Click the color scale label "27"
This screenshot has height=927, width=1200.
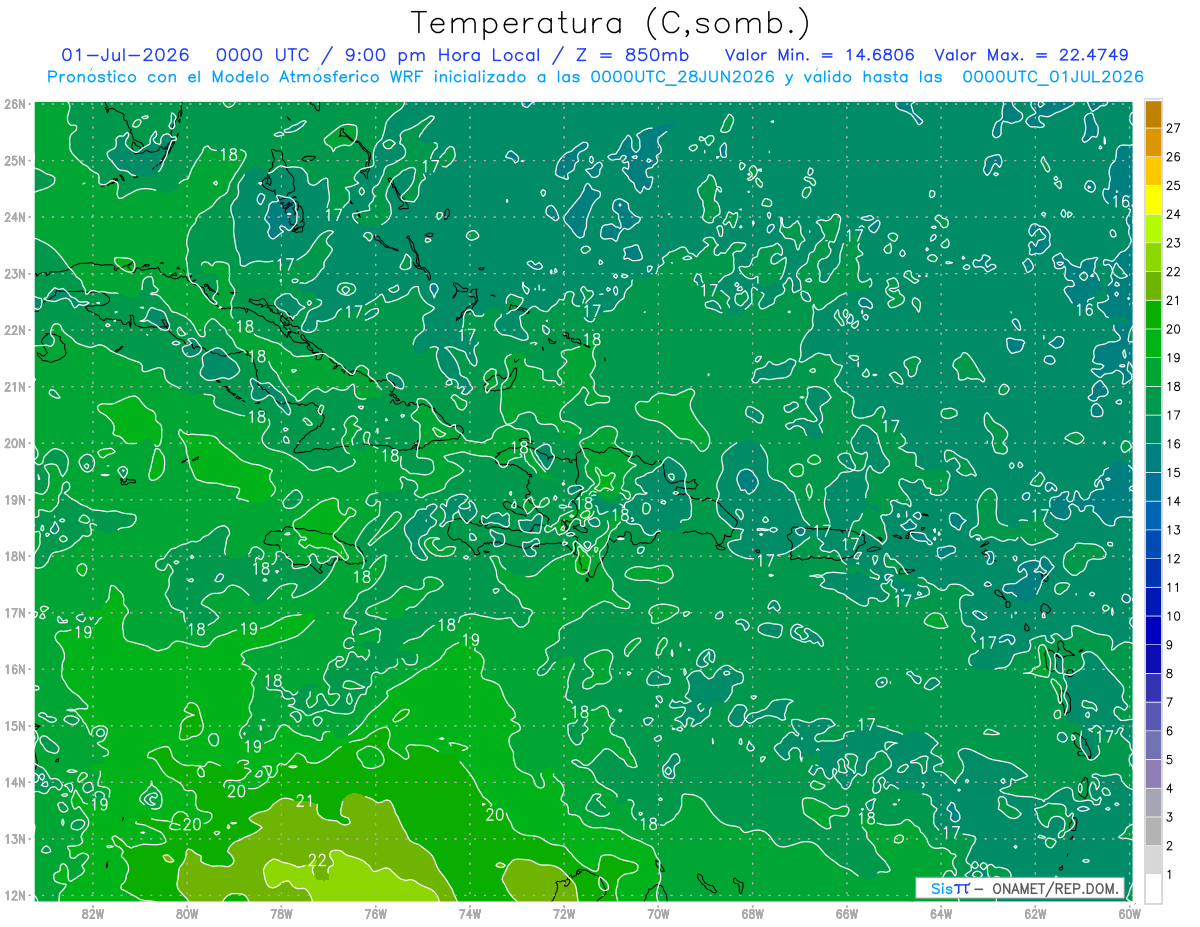pyautogui.click(x=1173, y=127)
